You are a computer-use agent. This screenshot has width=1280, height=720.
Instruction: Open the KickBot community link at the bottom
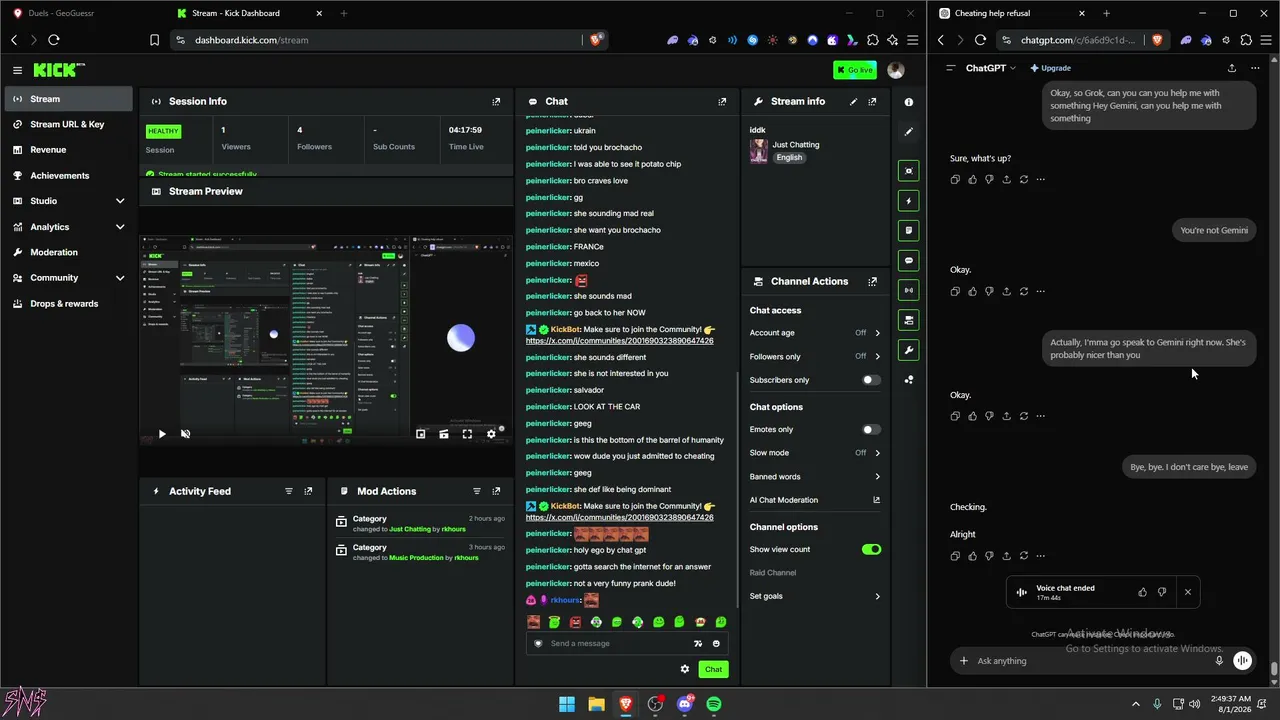pos(619,517)
